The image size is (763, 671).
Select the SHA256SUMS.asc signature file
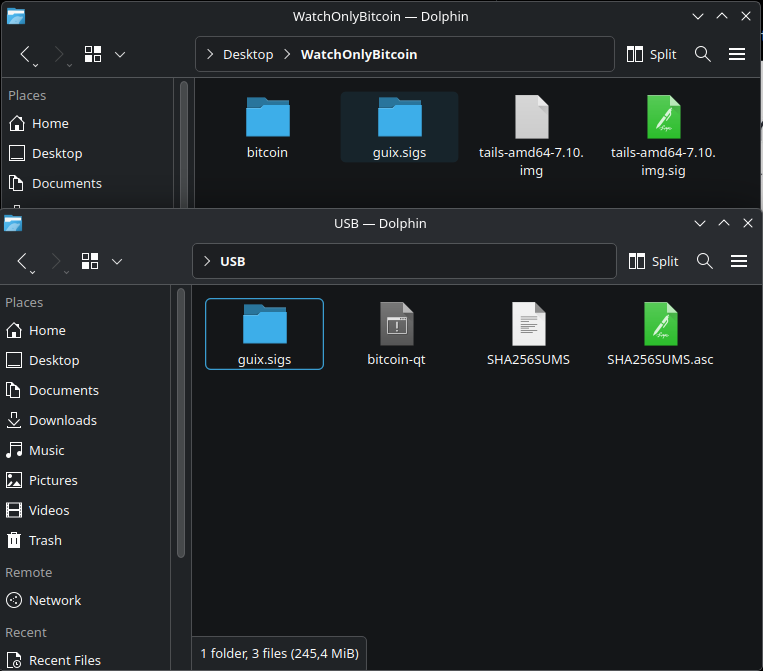coord(660,334)
